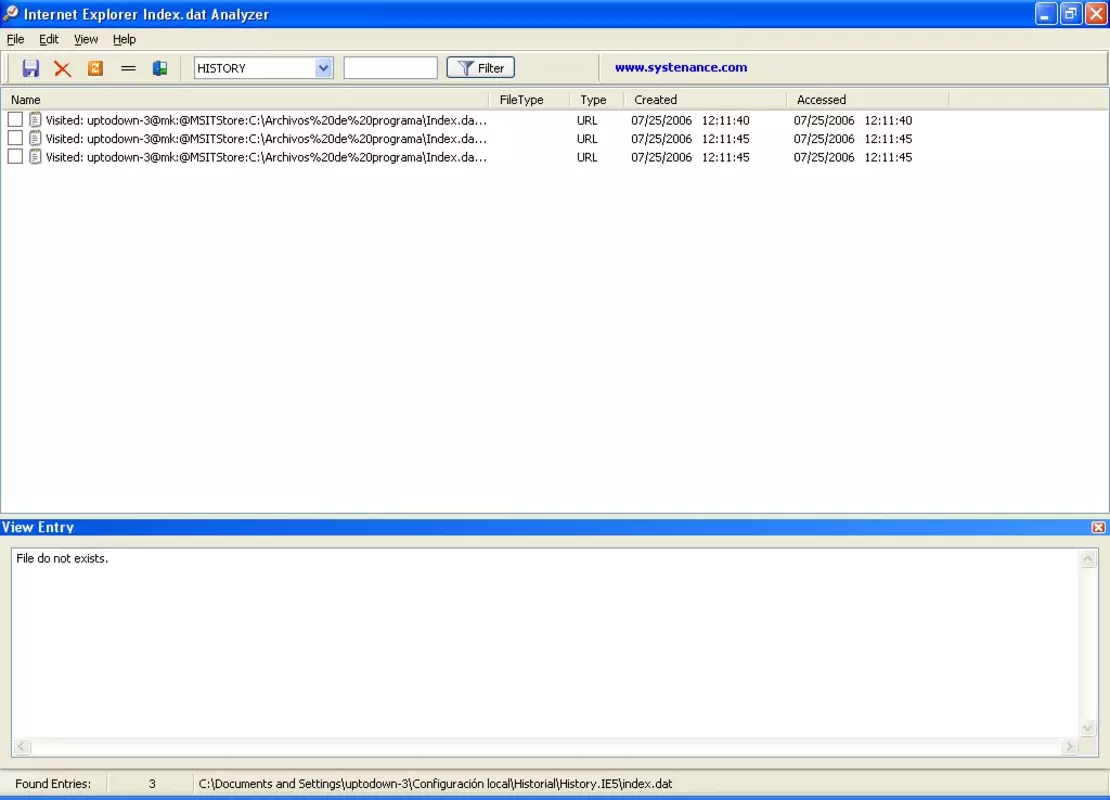Open the File menu
The height and width of the screenshot is (800, 1110).
pyautogui.click(x=16, y=39)
